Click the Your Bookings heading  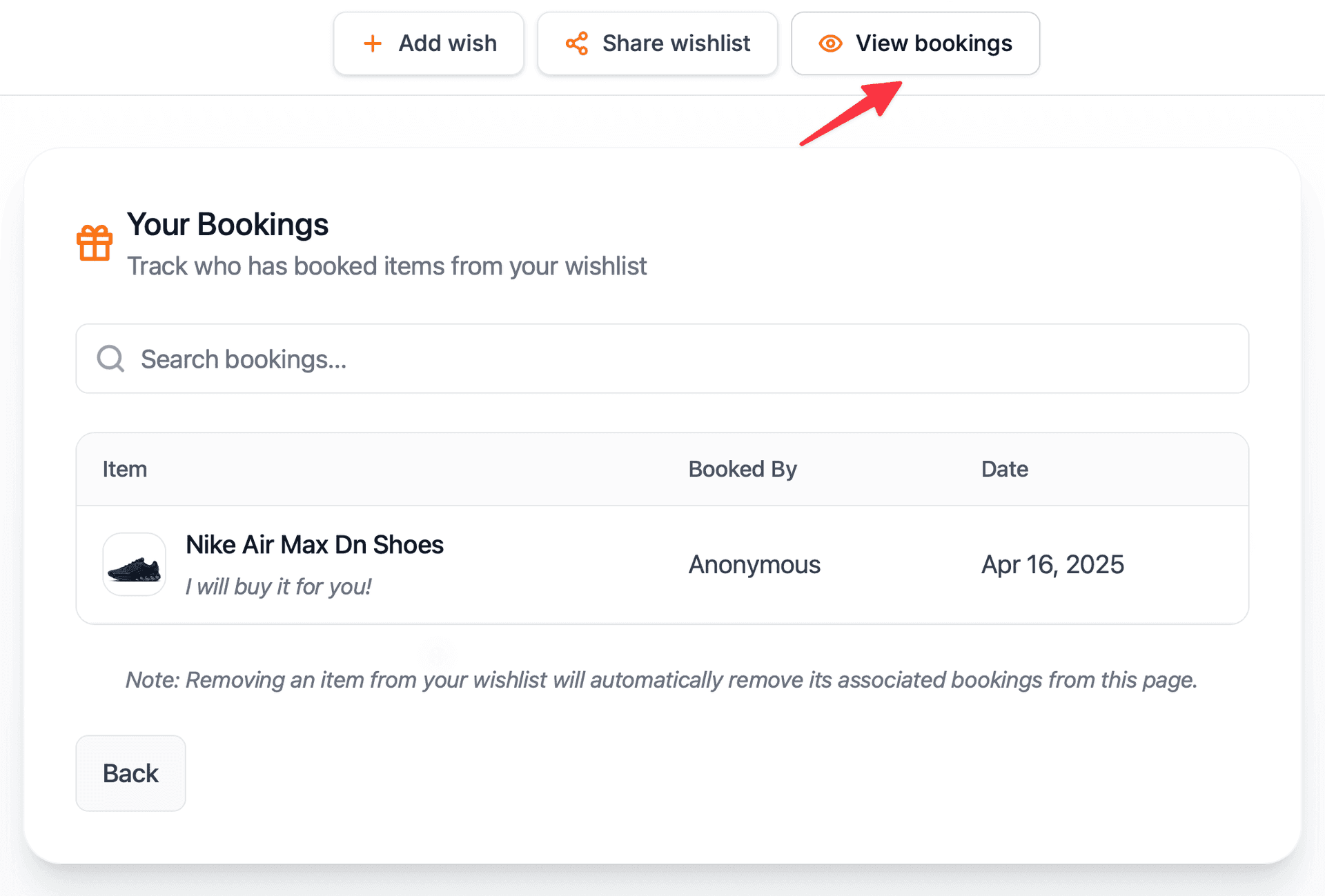(228, 224)
